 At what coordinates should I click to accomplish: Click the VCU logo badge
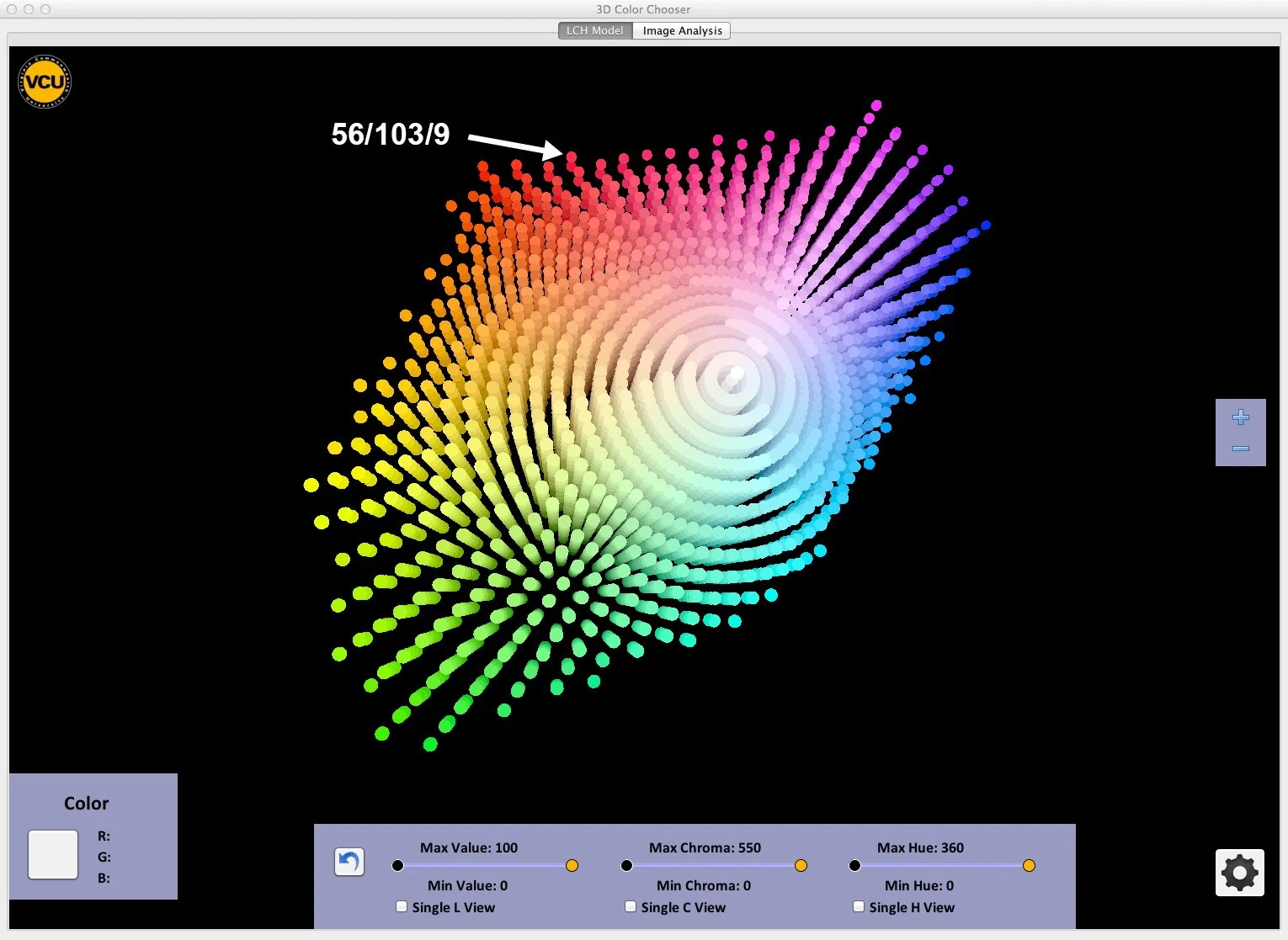click(43, 81)
